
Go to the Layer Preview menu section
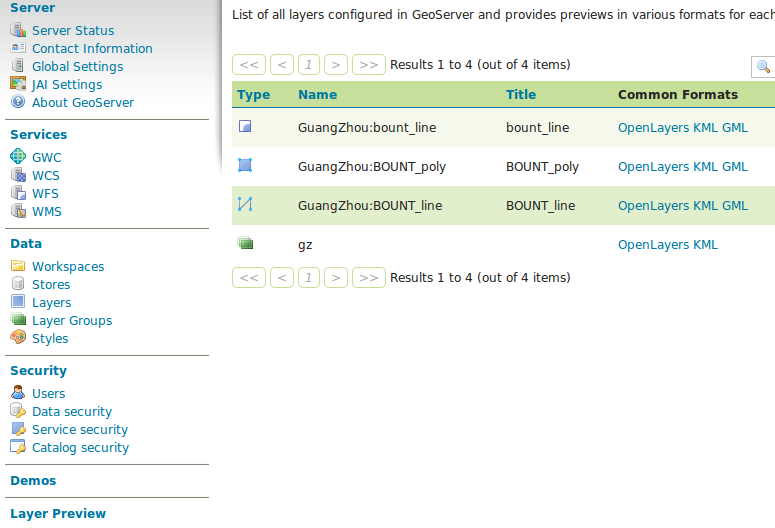point(58,514)
